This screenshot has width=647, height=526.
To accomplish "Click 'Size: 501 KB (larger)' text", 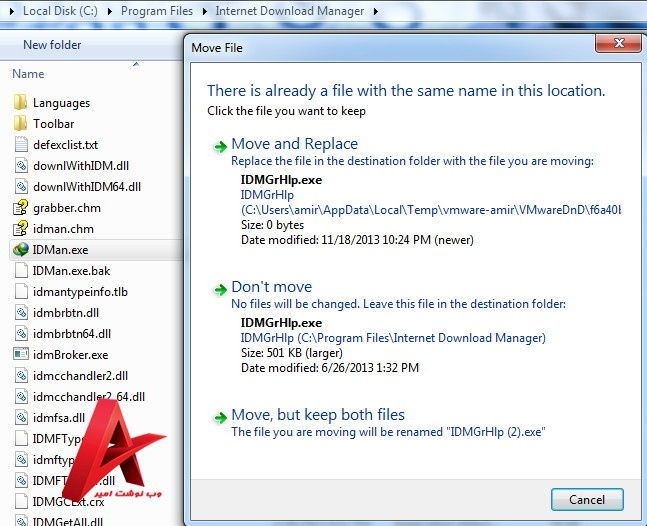I will (x=292, y=353).
